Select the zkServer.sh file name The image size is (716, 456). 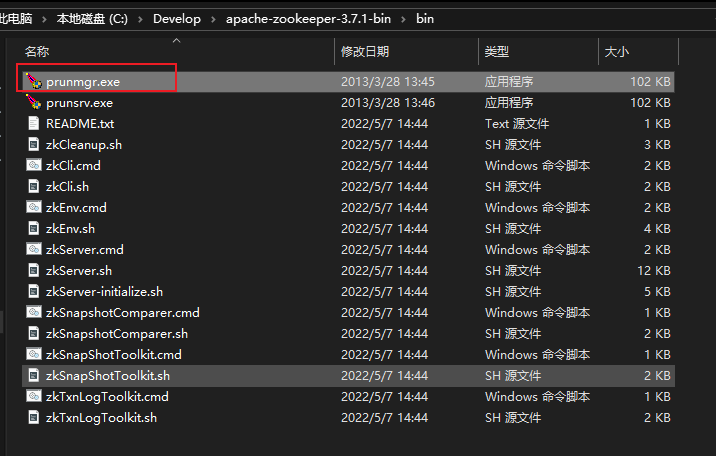point(79,271)
